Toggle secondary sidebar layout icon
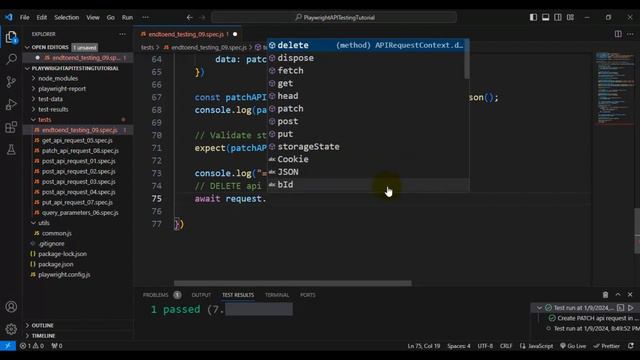Viewport: 640px width, 360px height. [x=558, y=17]
